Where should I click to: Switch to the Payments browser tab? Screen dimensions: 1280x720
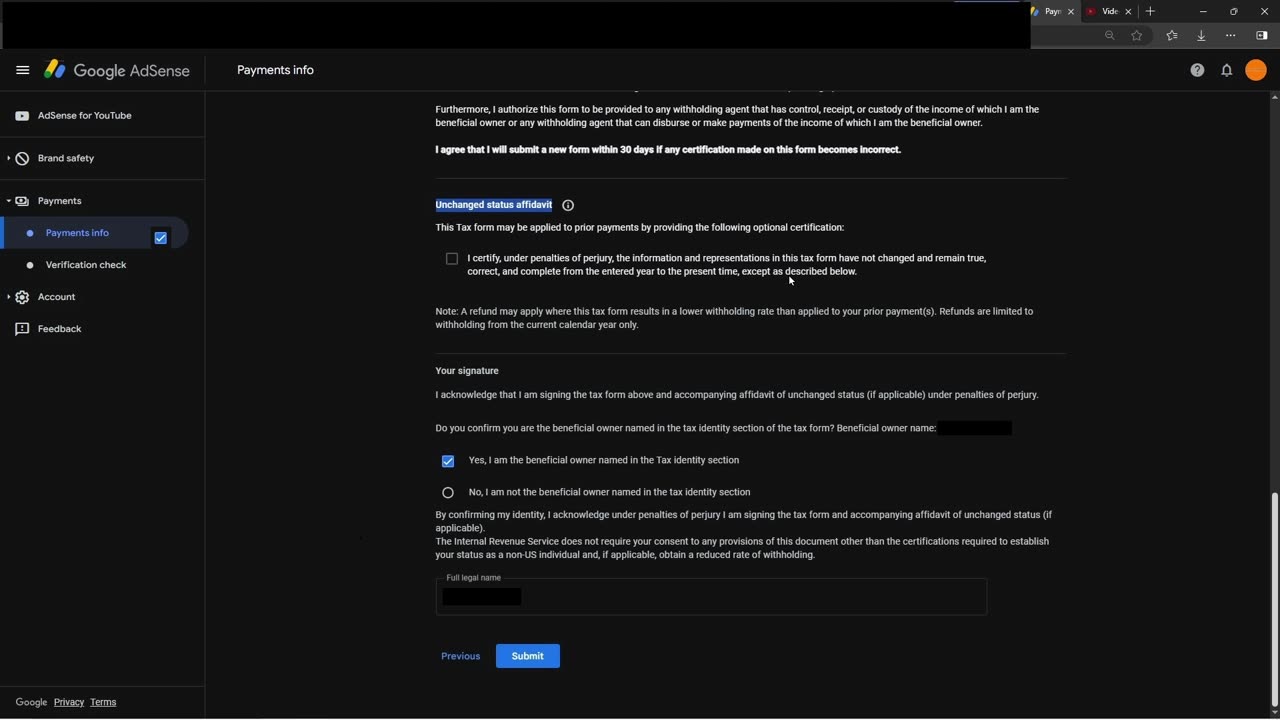pyautogui.click(x=1054, y=12)
